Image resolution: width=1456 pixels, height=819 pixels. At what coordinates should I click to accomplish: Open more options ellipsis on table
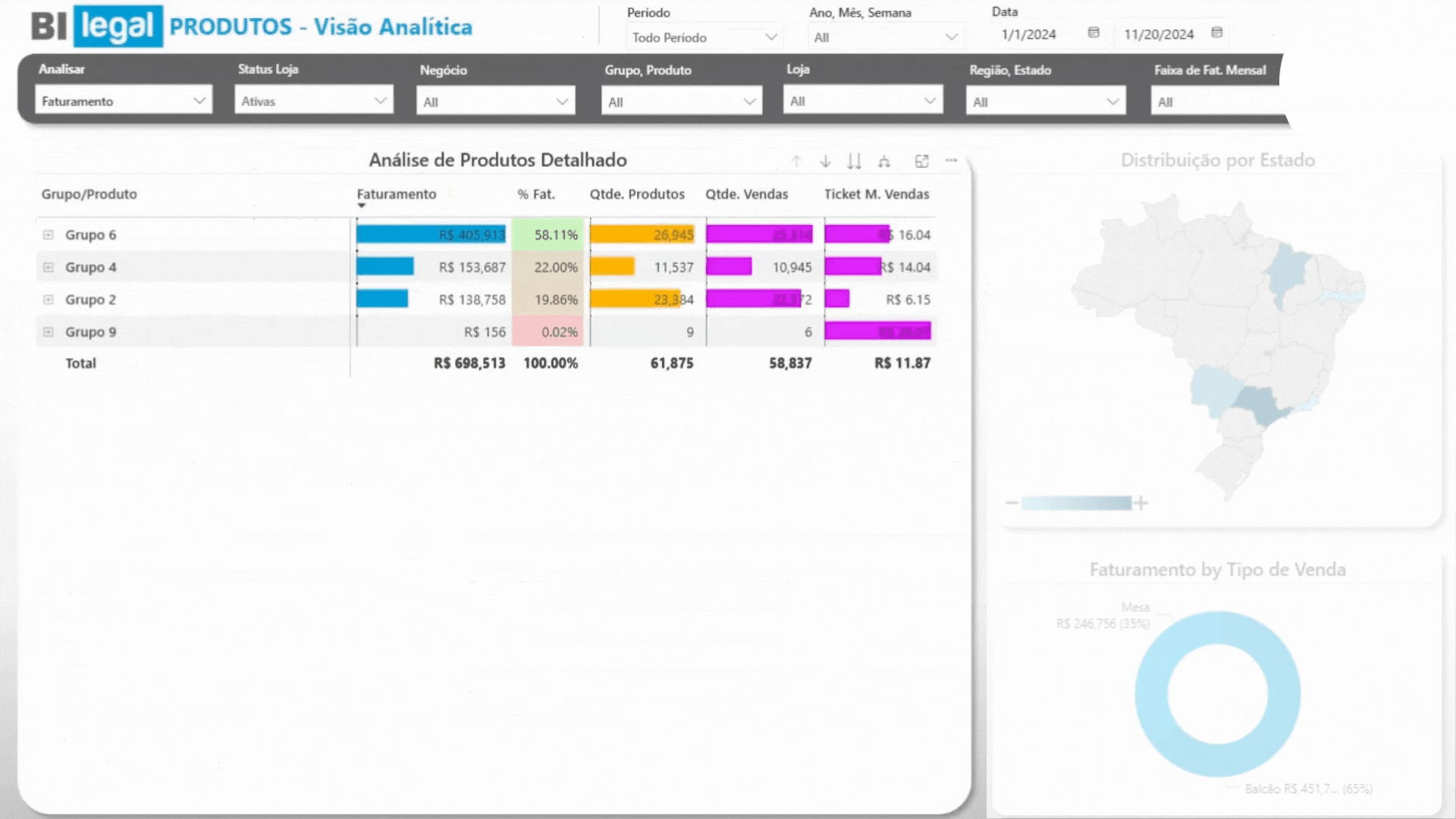tap(951, 161)
